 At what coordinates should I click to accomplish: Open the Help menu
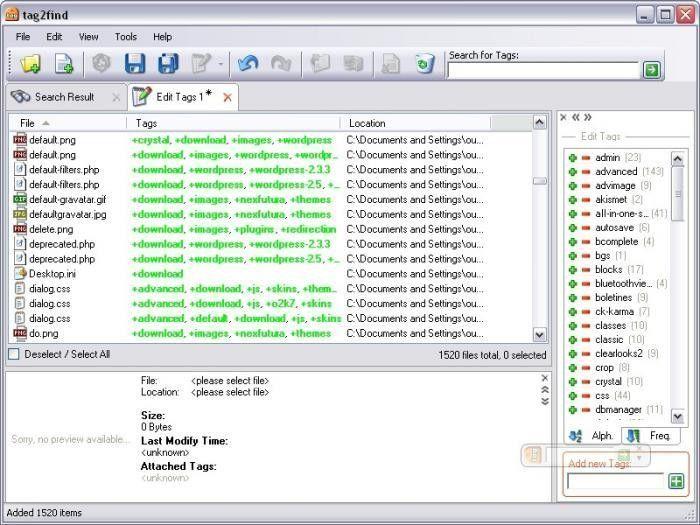[x=162, y=37]
